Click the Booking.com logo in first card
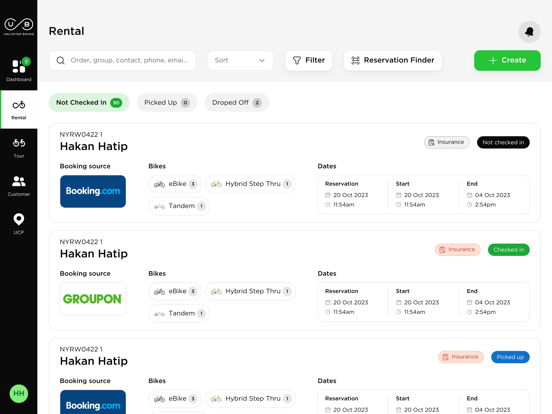This screenshot has height=414, width=552. (93, 191)
